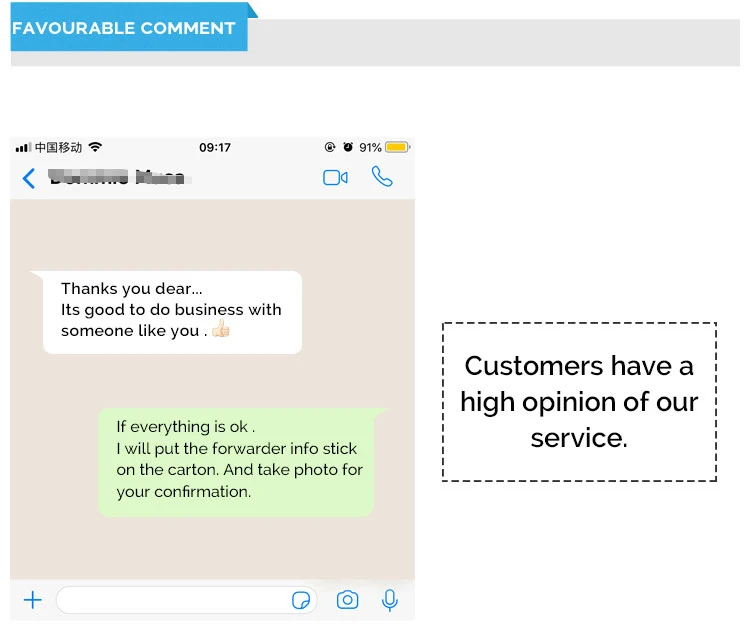Screen dimensions: 750x627
Task: Click the thumbs up emoji in message
Action: (x=221, y=329)
